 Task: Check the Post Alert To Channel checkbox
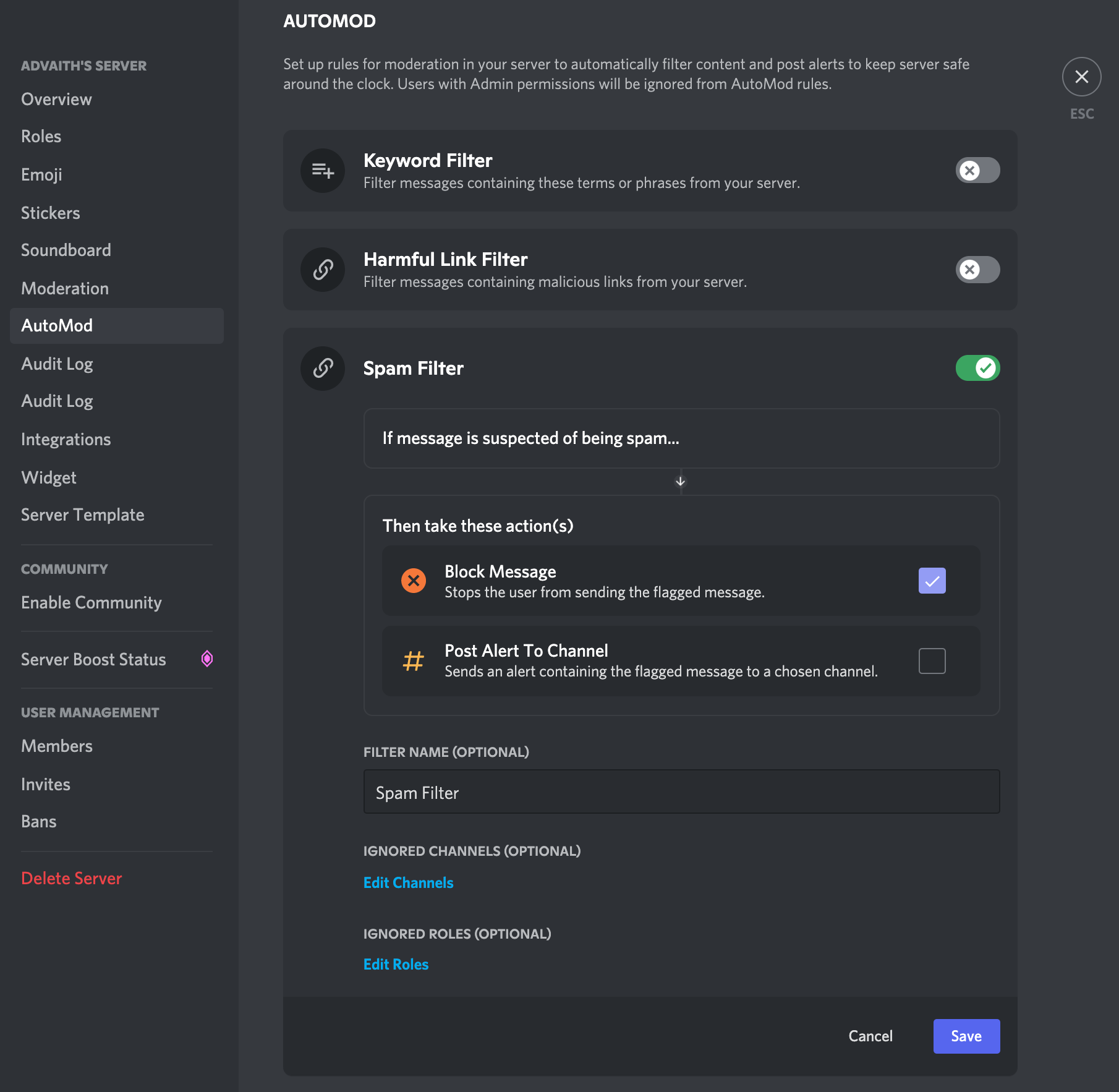click(932, 660)
